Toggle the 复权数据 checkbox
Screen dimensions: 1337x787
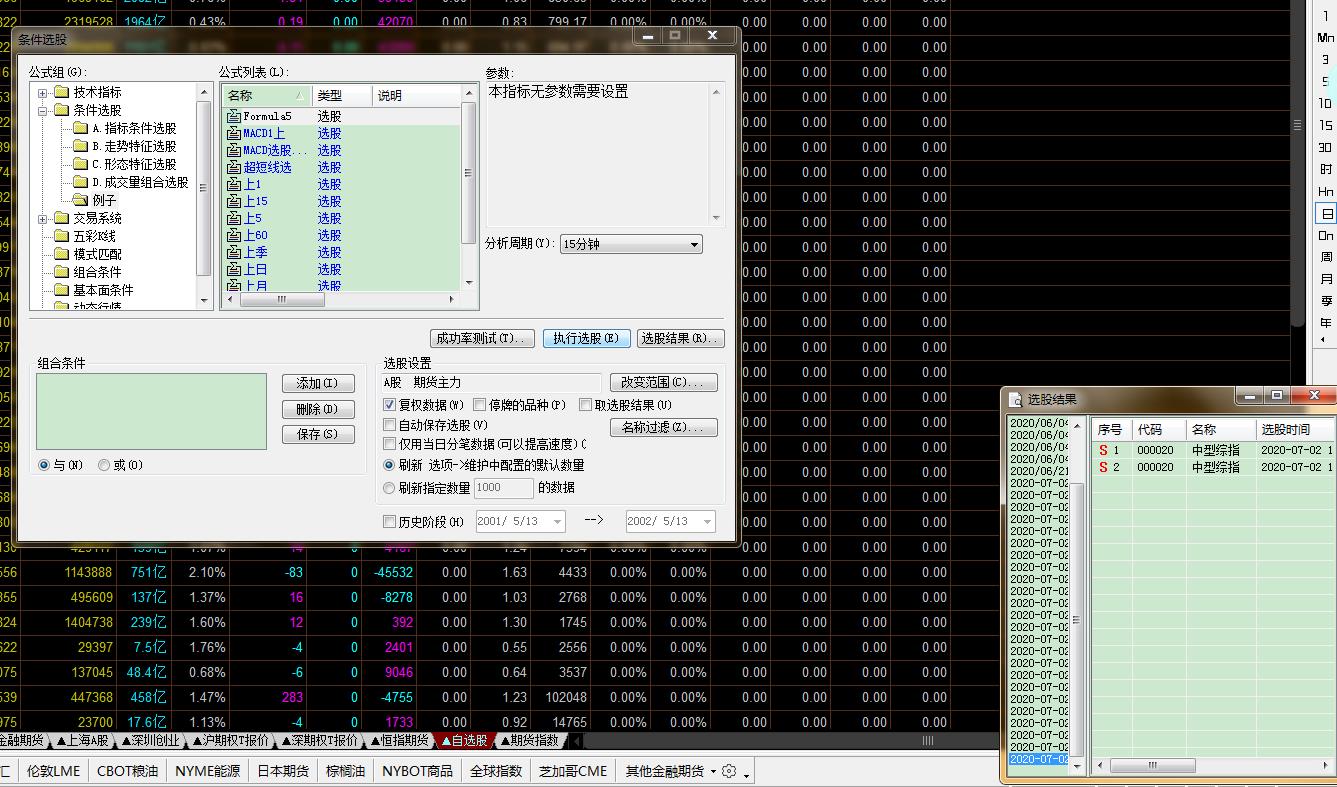tap(390, 405)
